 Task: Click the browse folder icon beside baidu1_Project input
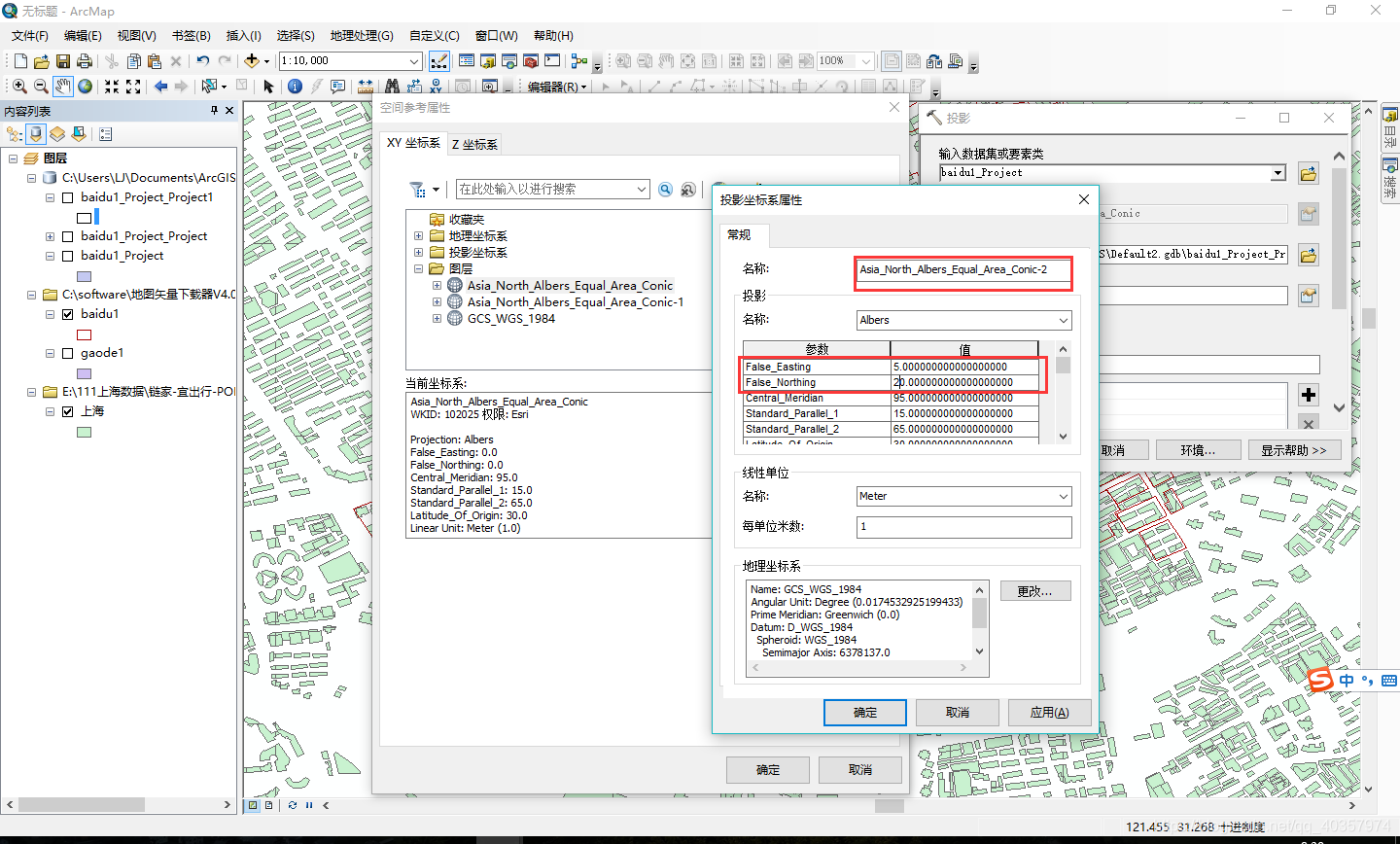(x=1309, y=174)
